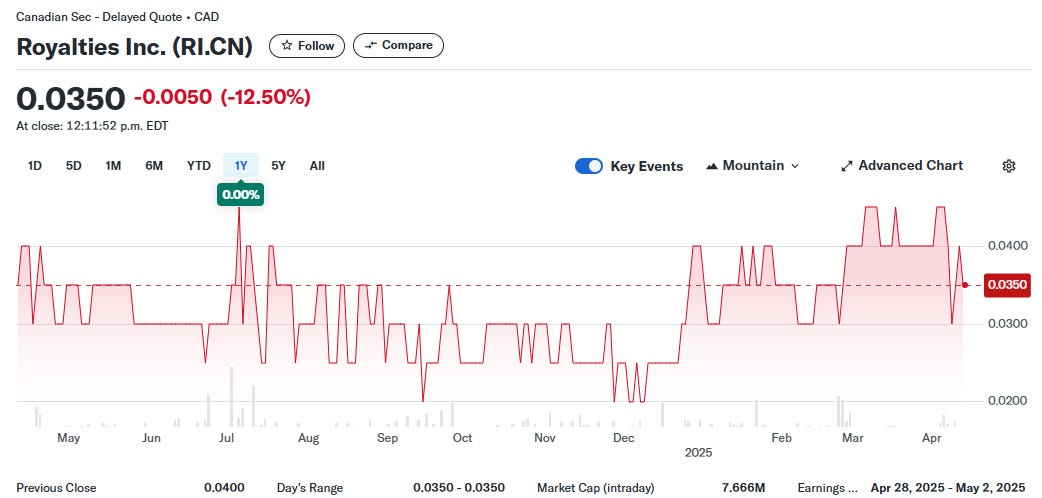Click the Dec x-axis label

pos(623,437)
